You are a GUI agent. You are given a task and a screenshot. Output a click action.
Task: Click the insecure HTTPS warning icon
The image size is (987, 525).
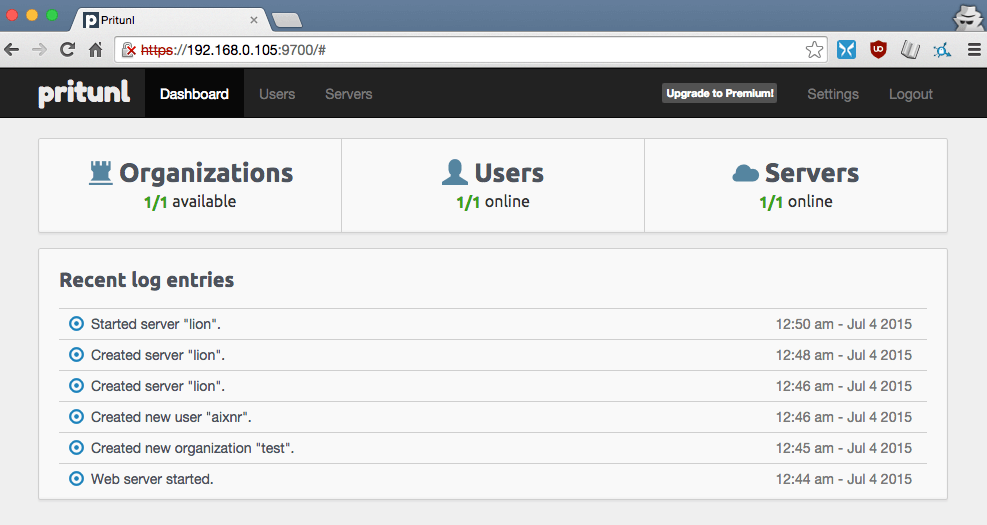coord(128,50)
